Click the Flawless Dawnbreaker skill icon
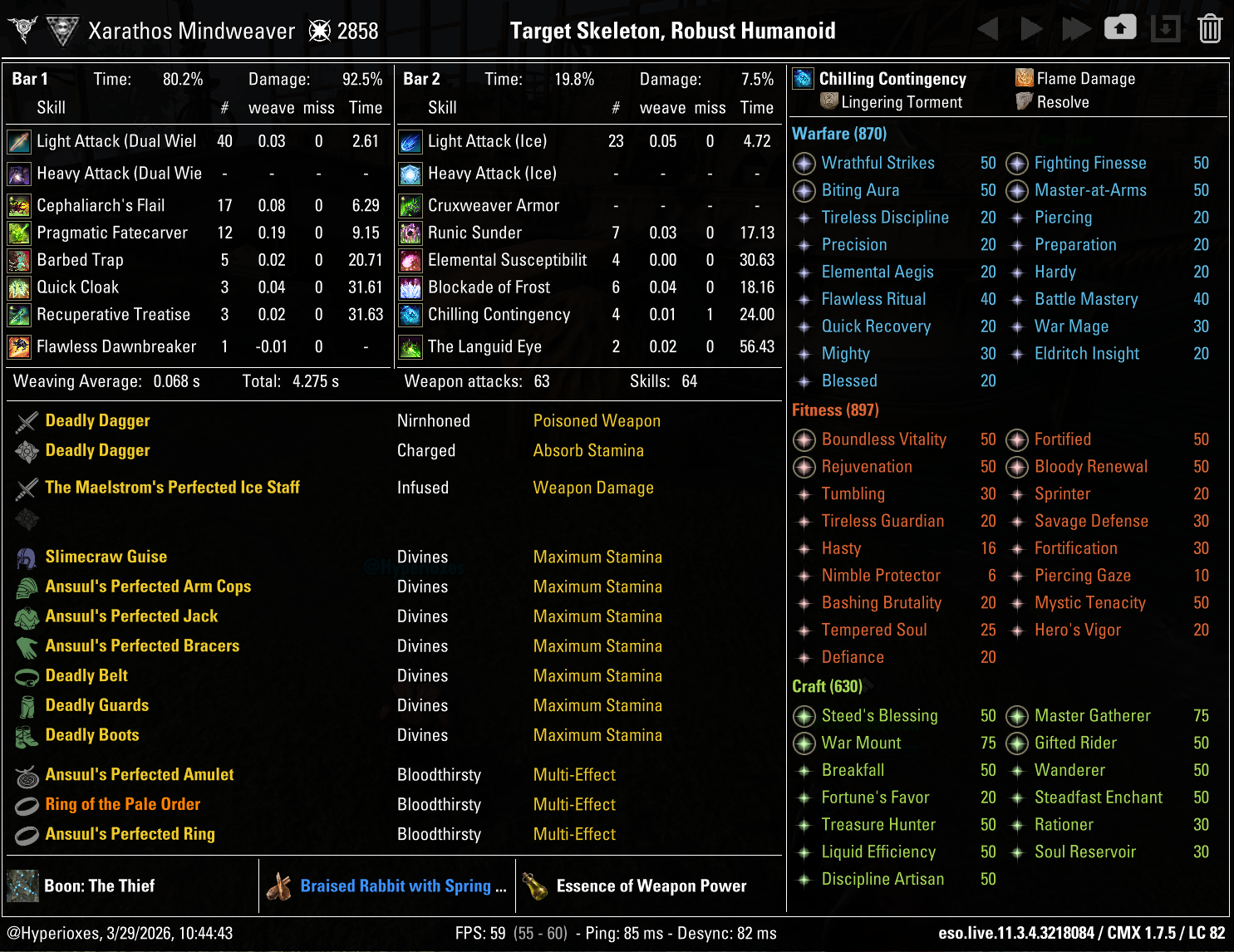 pyautogui.click(x=18, y=346)
